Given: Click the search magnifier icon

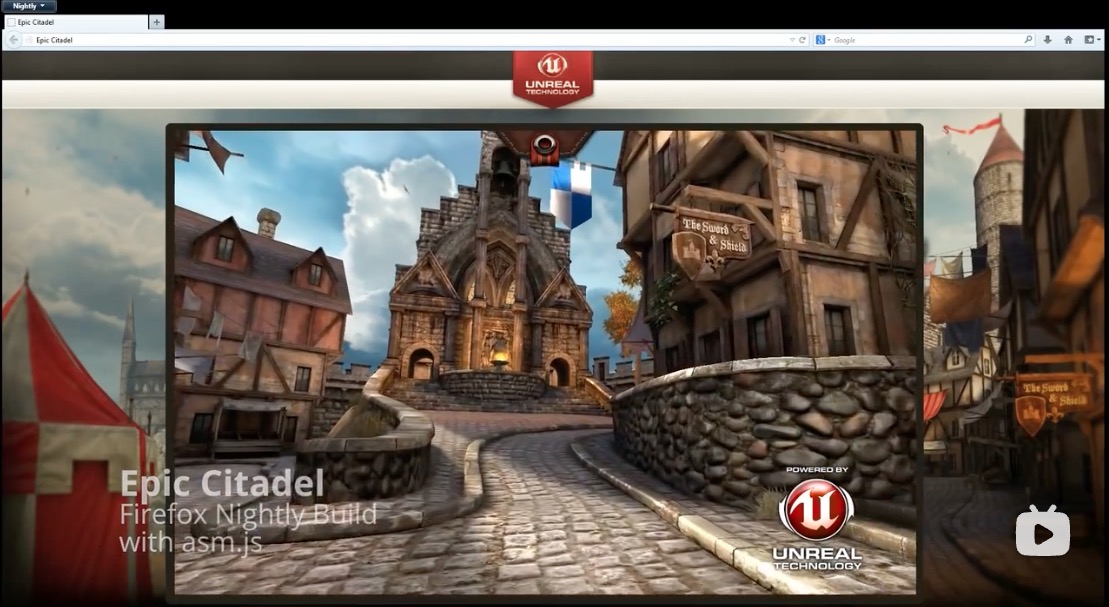Looking at the screenshot, I should (1028, 40).
